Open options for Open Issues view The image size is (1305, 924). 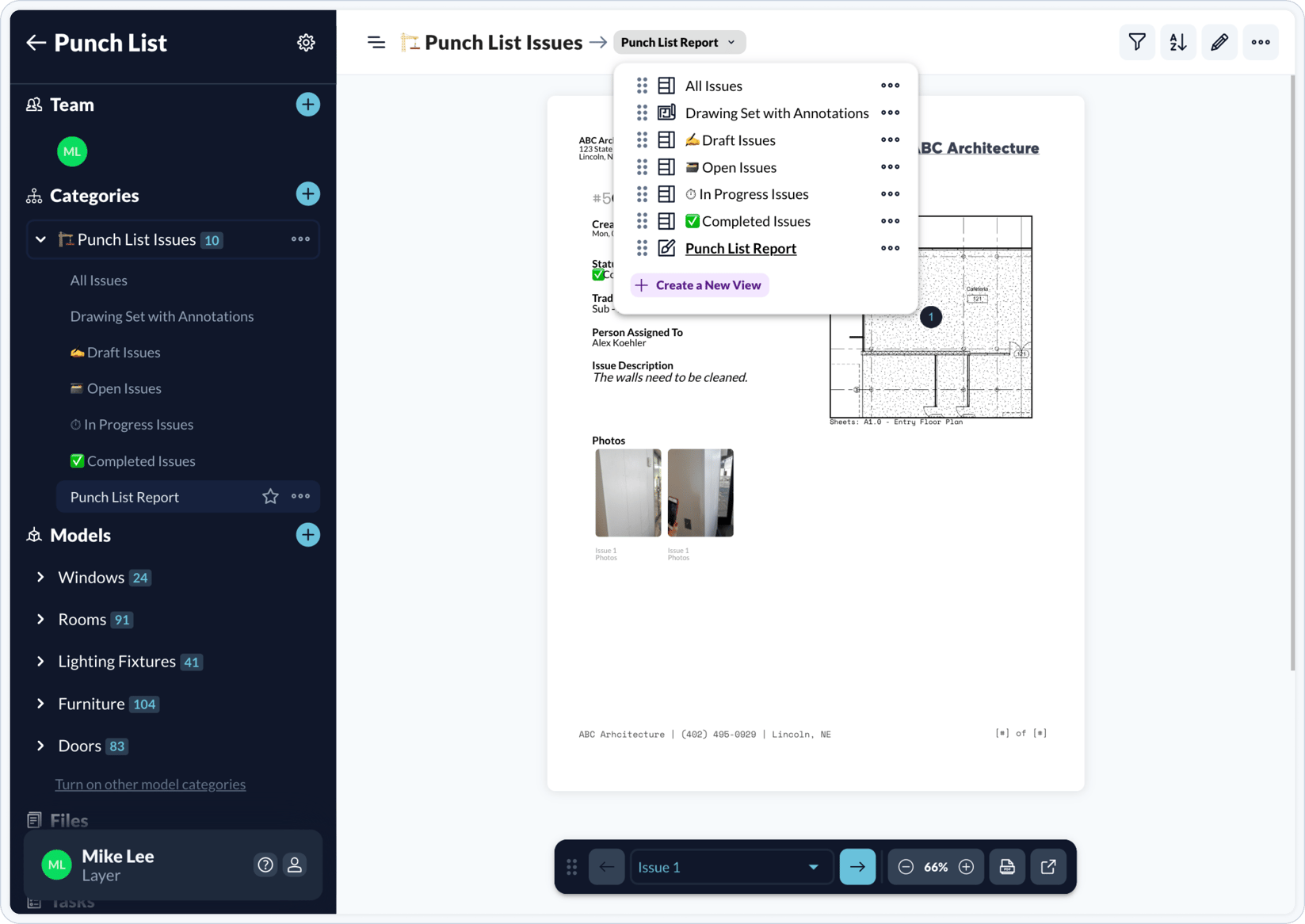(891, 167)
